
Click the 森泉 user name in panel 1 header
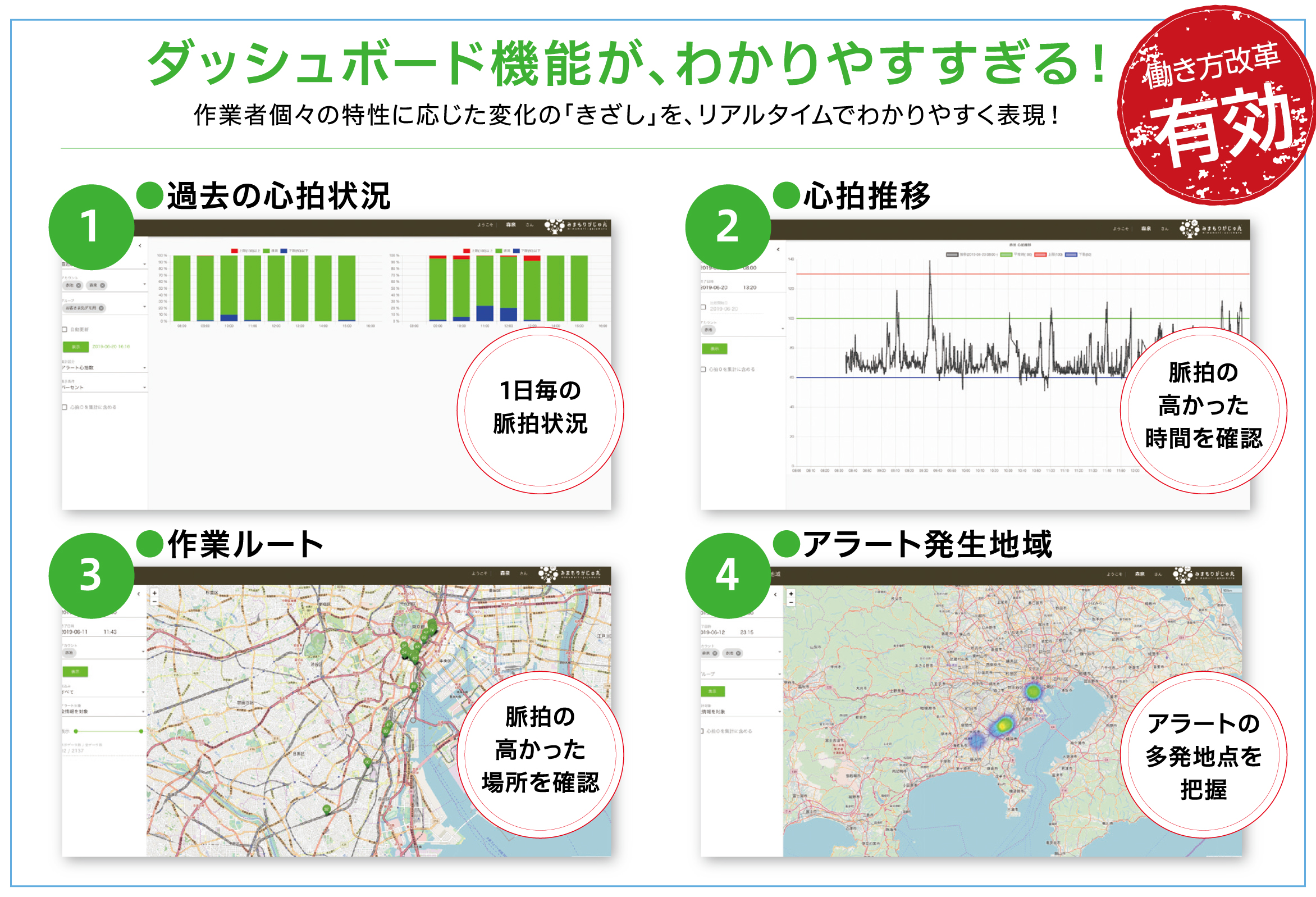(510, 226)
